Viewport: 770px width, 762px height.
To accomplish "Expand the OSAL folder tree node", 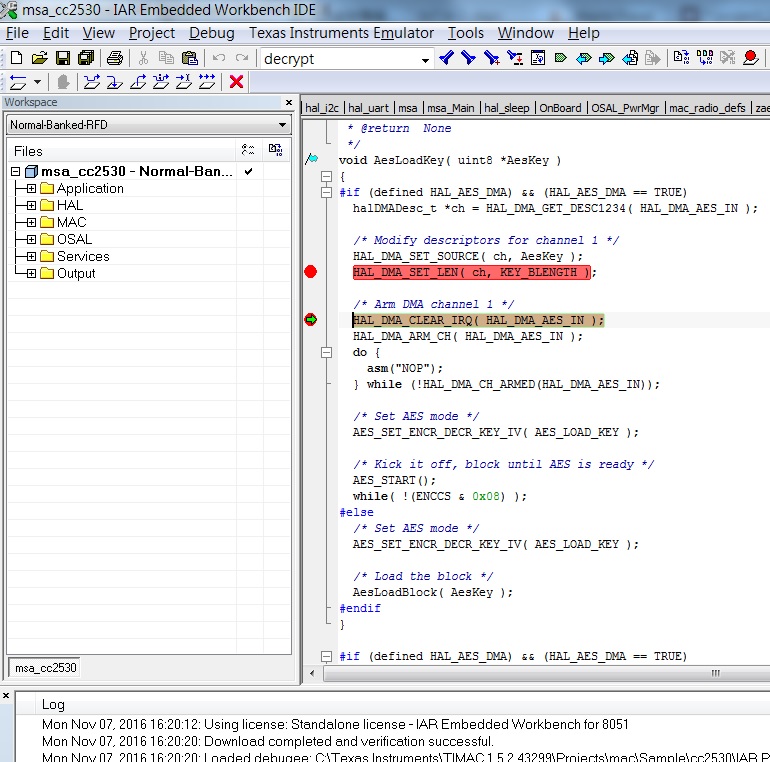I will pyautogui.click(x=31, y=239).
